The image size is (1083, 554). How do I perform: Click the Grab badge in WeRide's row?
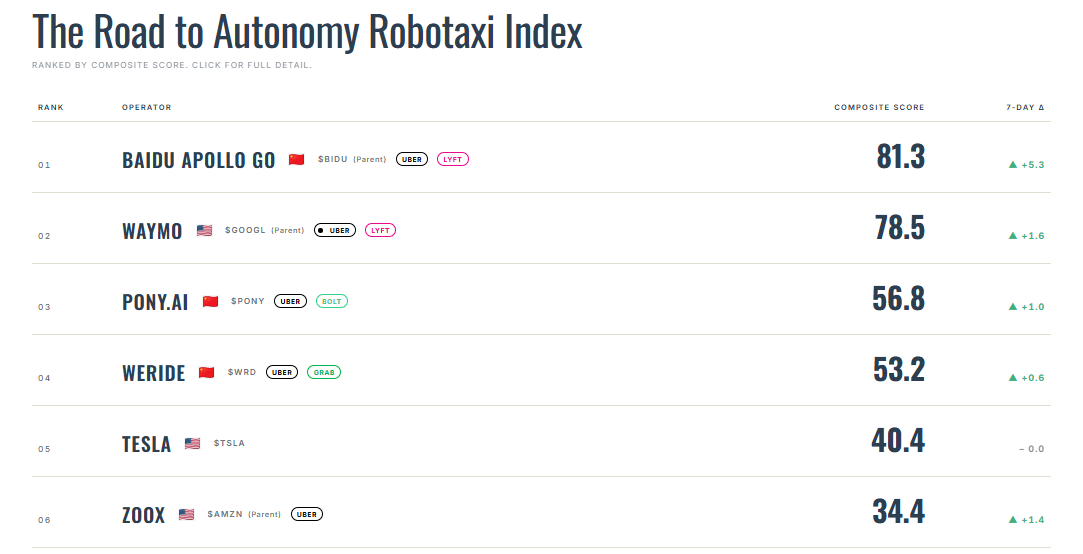coord(324,372)
